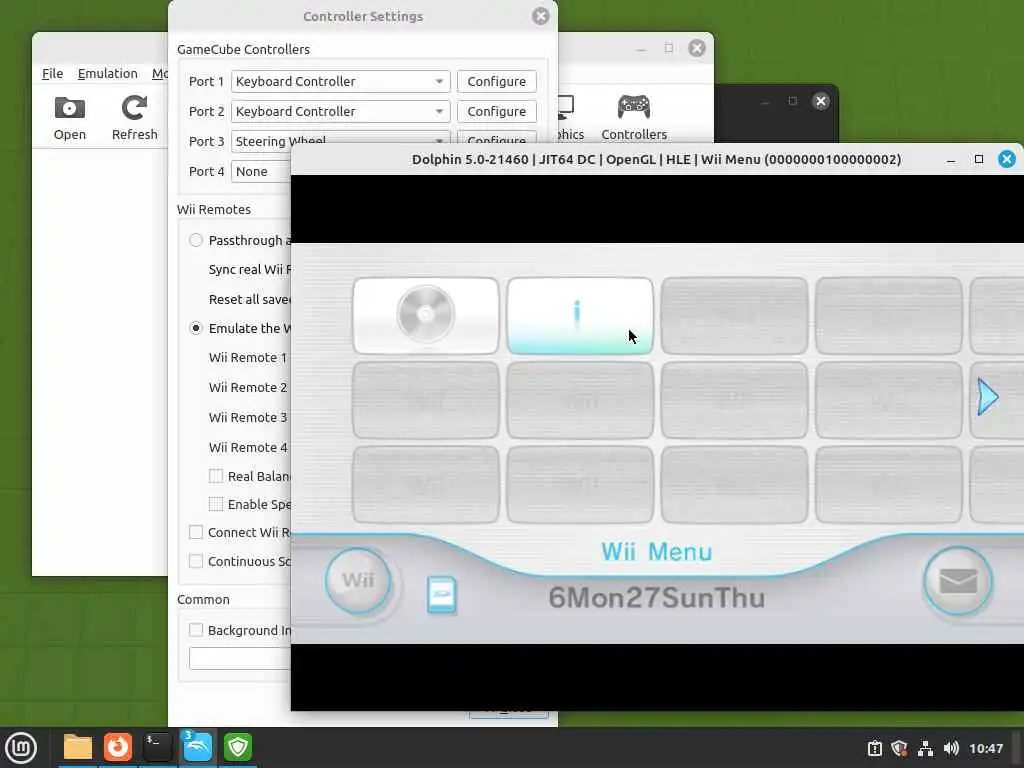1024x768 pixels.
Task: Open the Disc Channel tile in Wii Menu
Action: [x=426, y=316]
